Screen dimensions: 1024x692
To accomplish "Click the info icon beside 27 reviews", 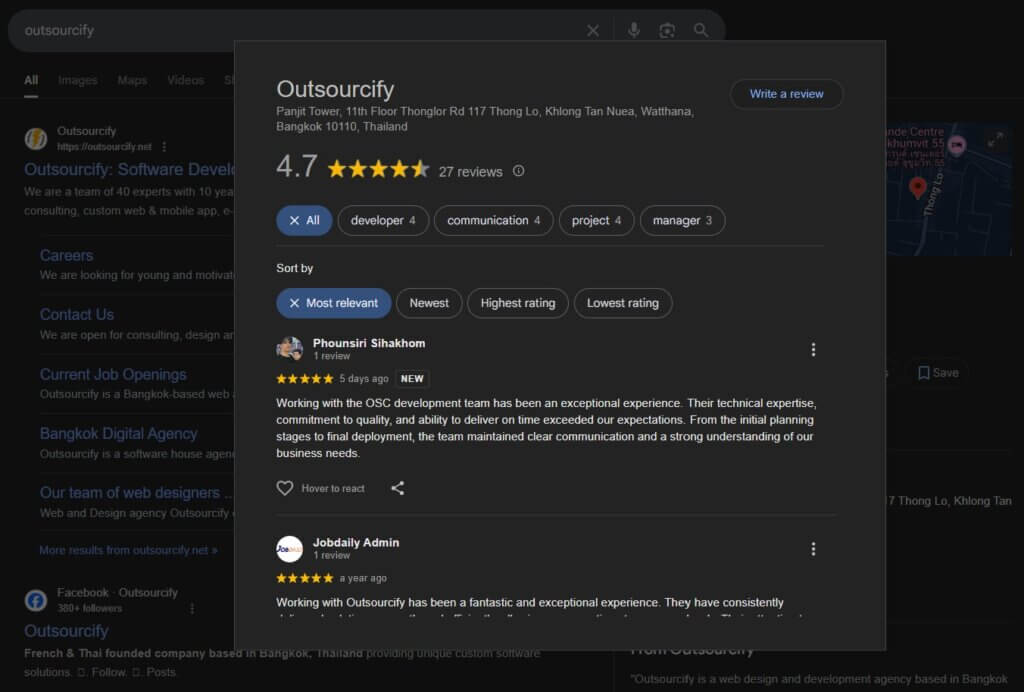I will click(x=518, y=171).
